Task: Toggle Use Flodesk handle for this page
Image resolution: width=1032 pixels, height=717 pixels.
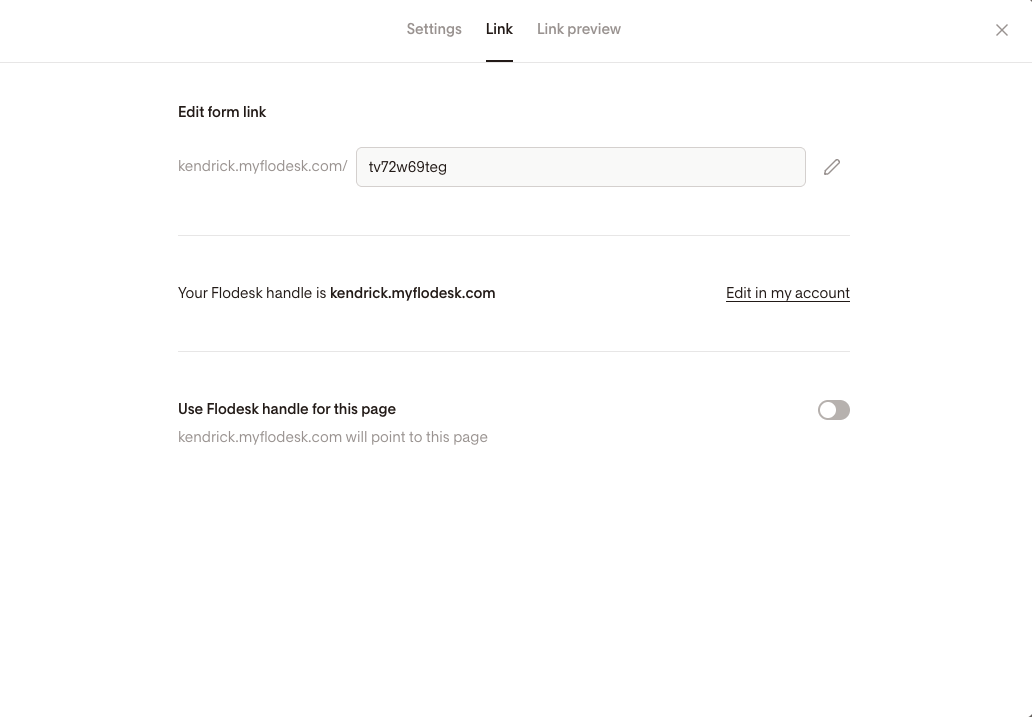Action: pyautogui.click(x=833, y=410)
